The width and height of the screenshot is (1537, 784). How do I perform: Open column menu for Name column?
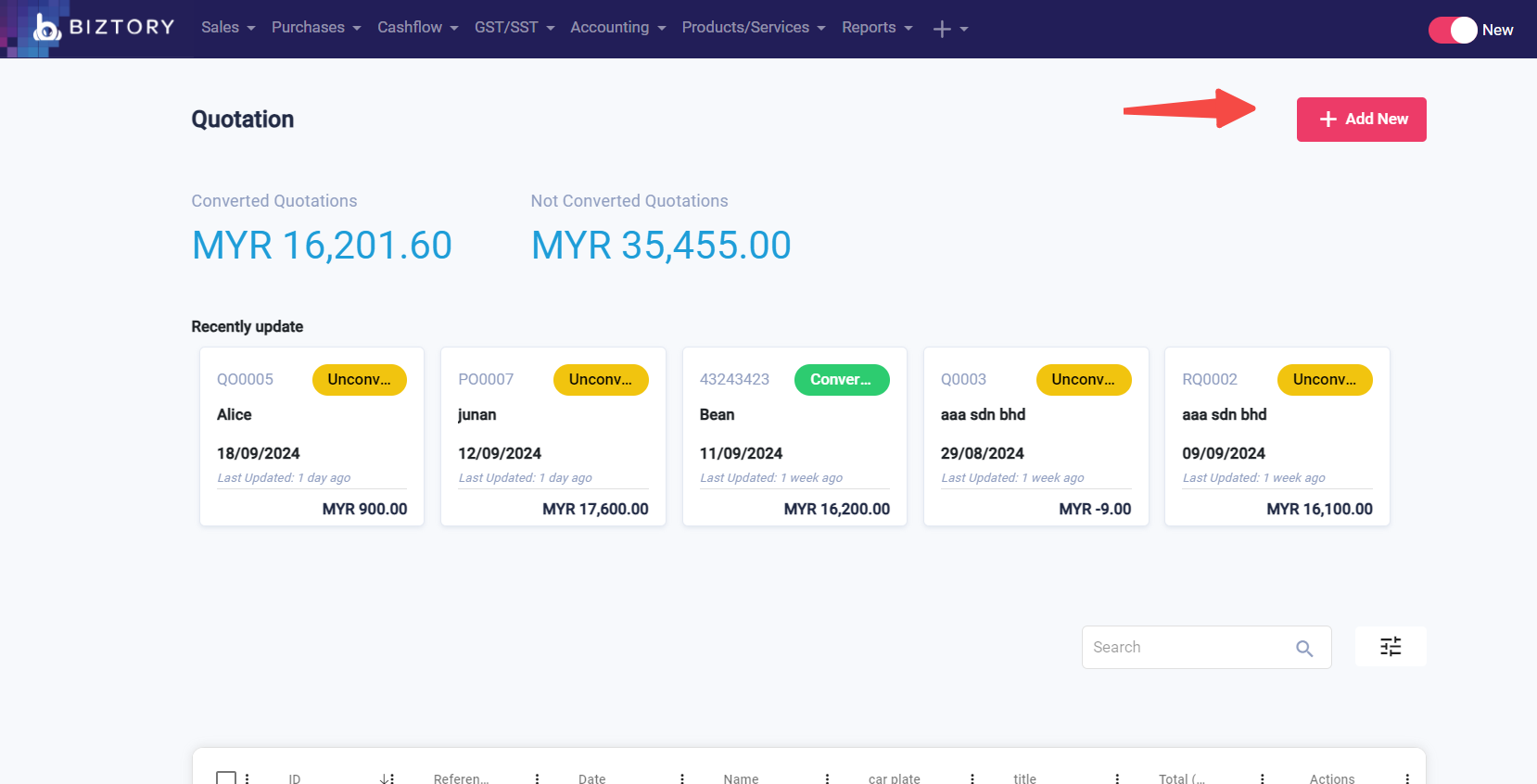pos(827,778)
